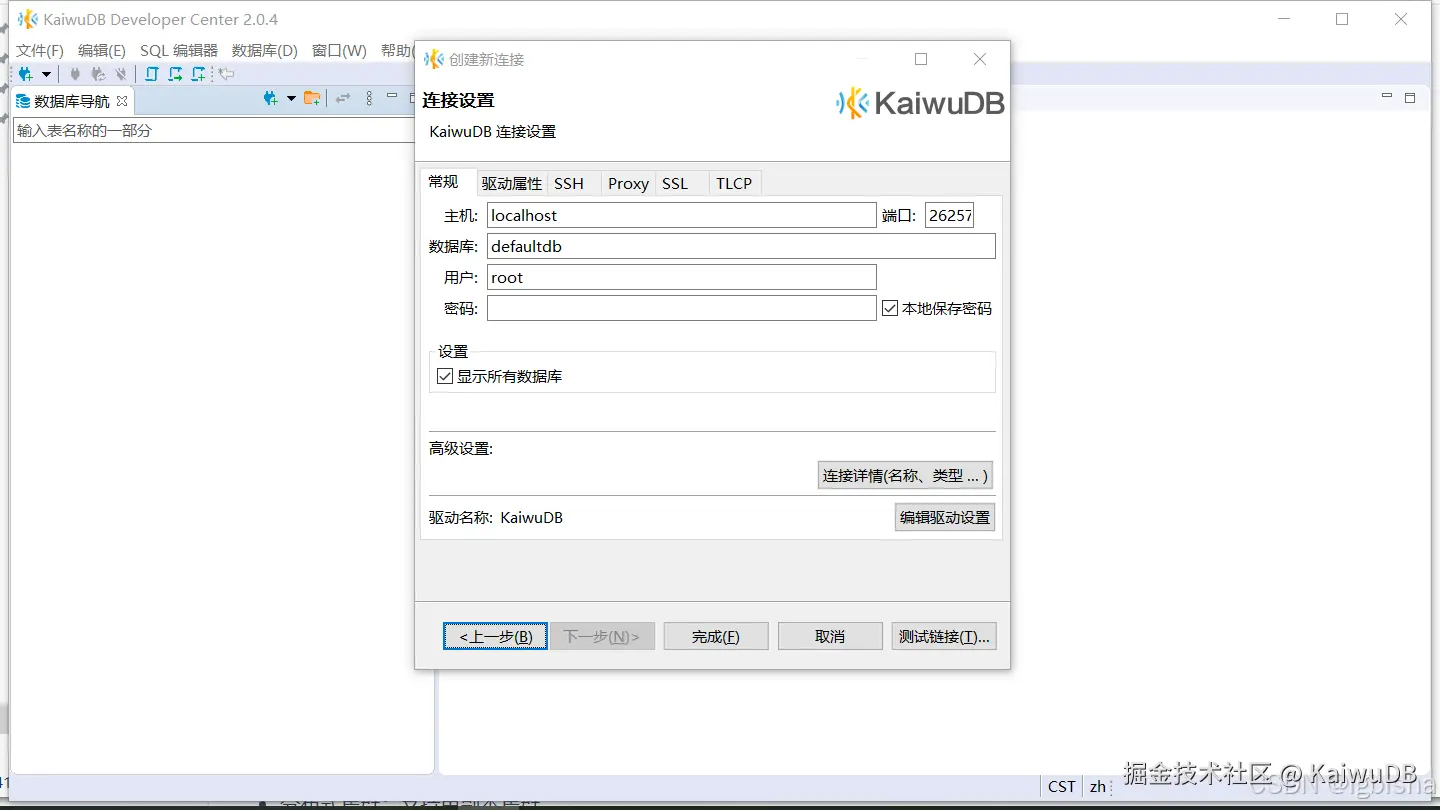Switch to the Proxy tab
This screenshot has height=810, width=1440.
point(628,184)
